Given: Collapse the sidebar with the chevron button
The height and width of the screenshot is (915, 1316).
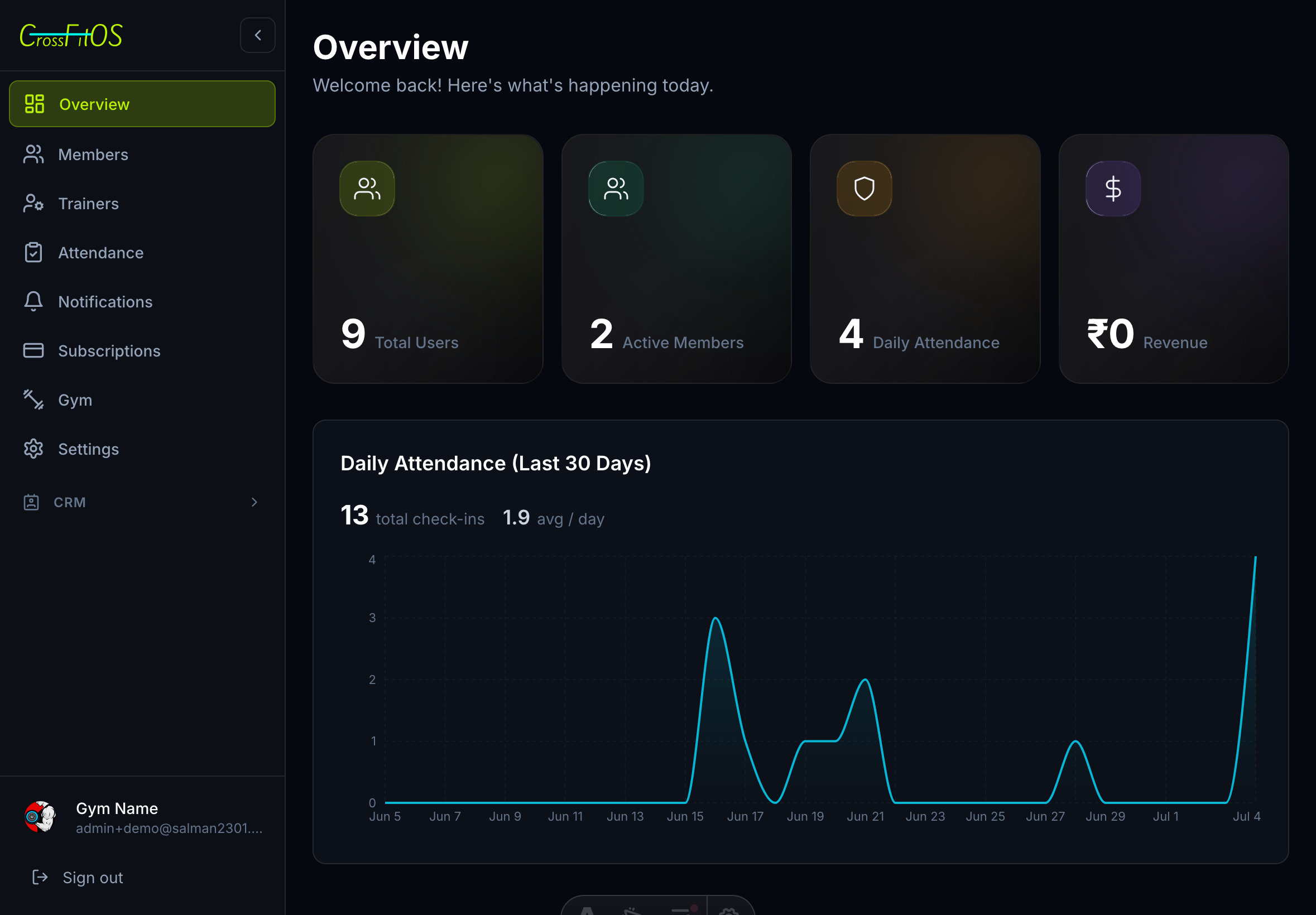Looking at the screenshot, I should point(258,36).
